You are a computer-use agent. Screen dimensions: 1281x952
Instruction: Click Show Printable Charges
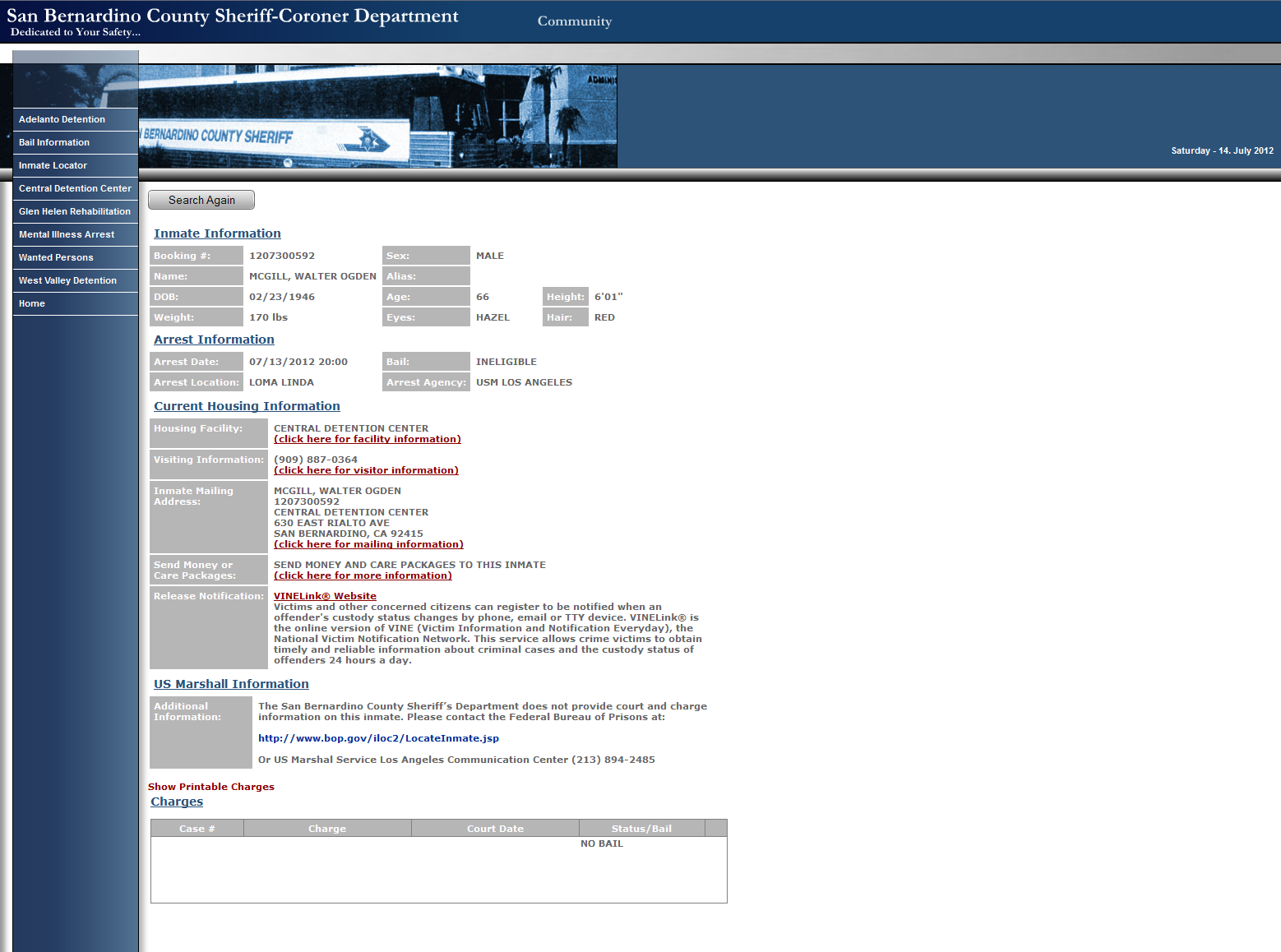211,787
